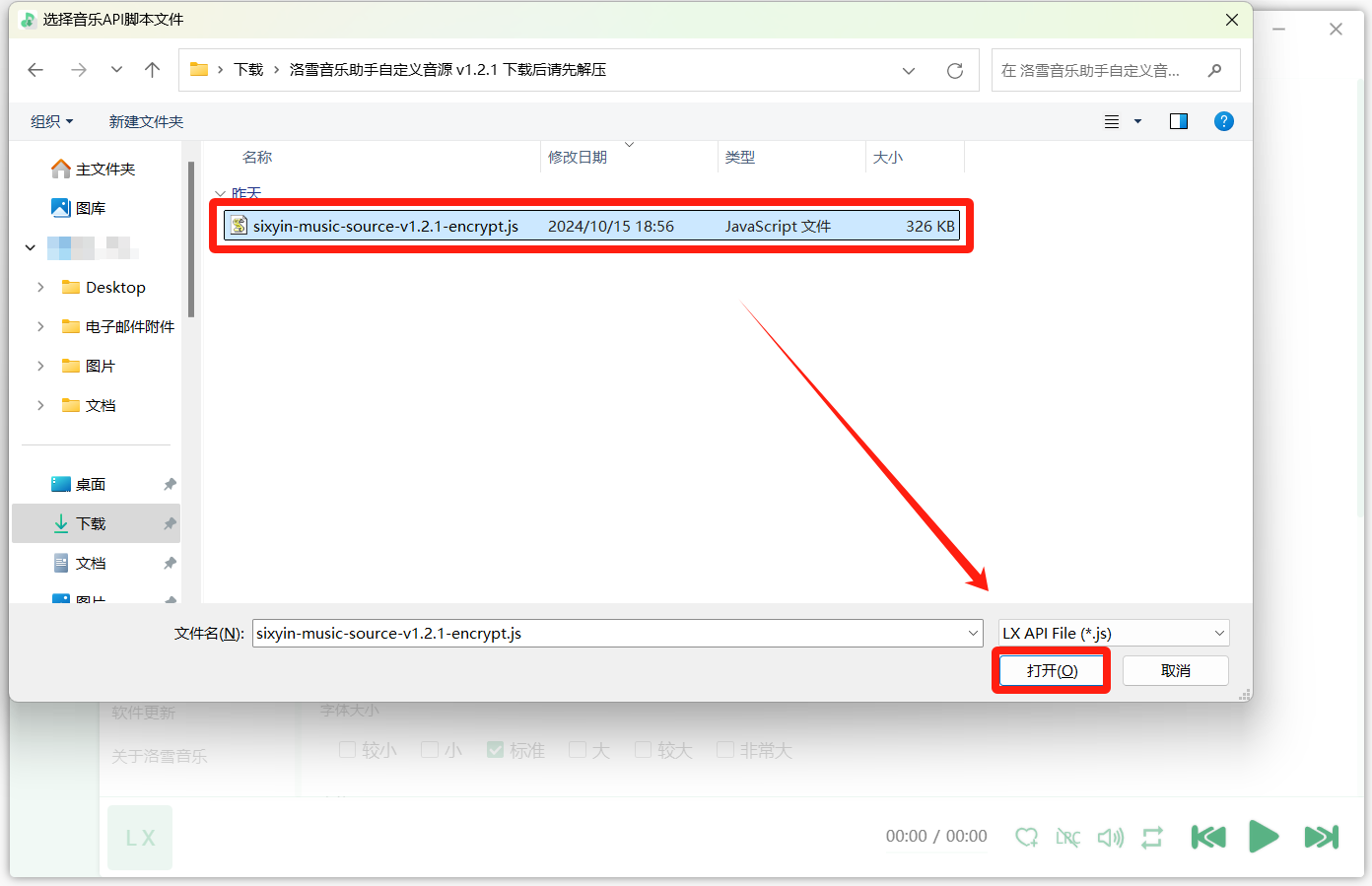
Task: Toggle the loop playback mode icon
Action: coord(1152,837)
